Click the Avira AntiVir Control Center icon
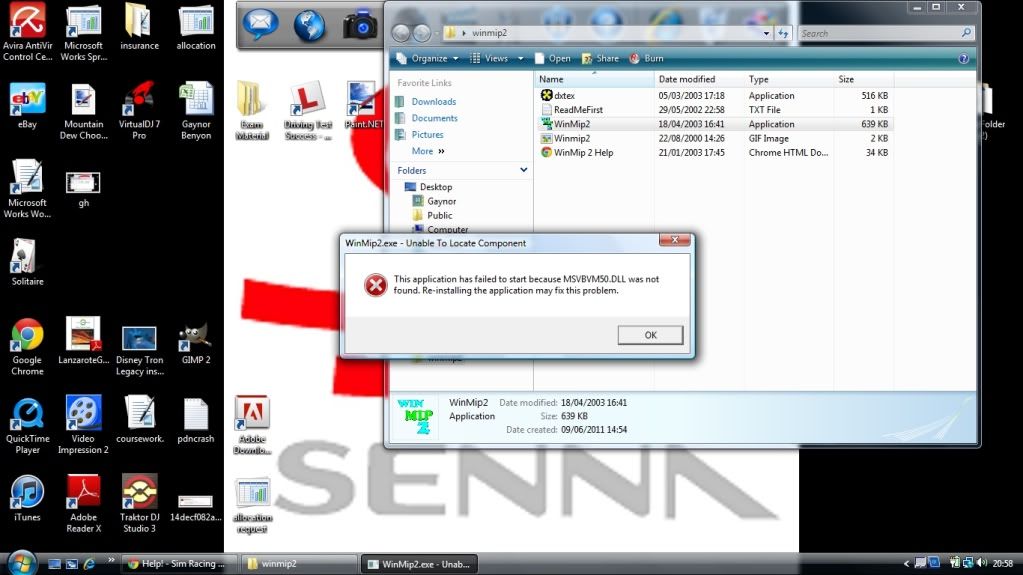The height and width of the screenshot is (575, 1023). 27,22
